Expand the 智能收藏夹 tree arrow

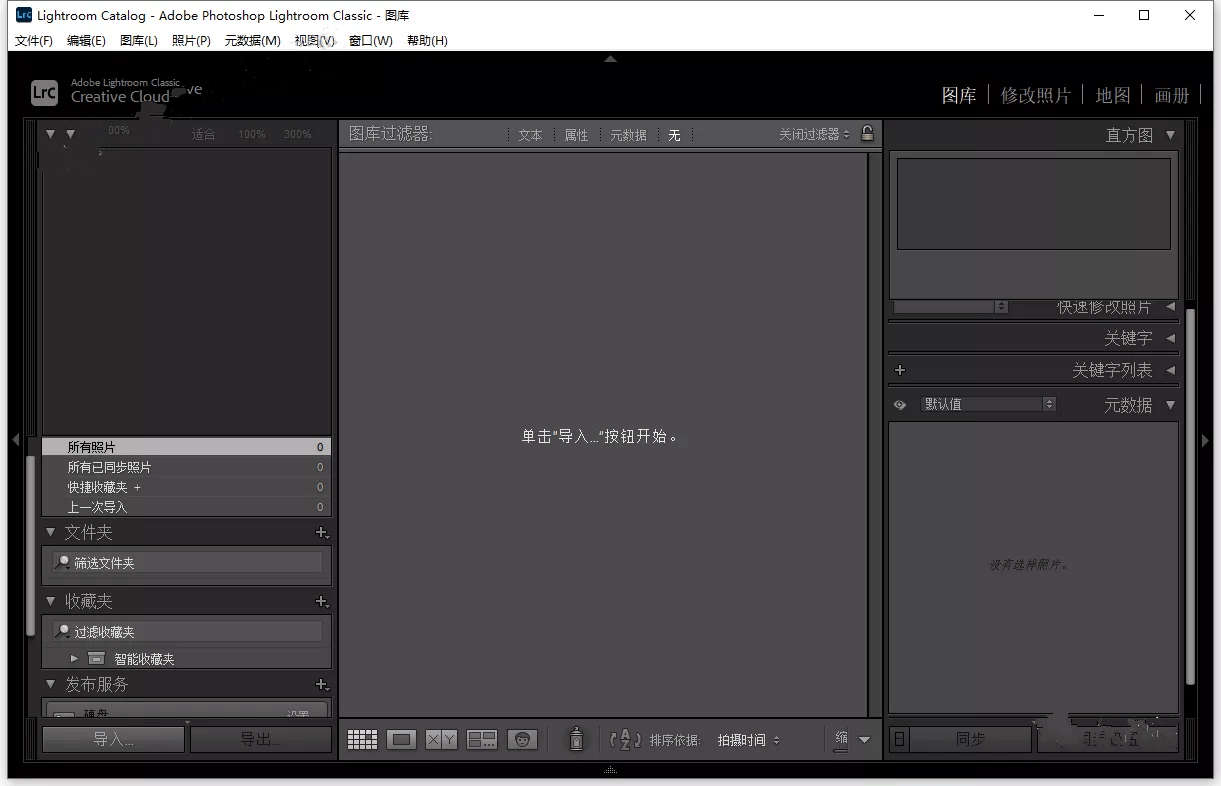[74, 659]
